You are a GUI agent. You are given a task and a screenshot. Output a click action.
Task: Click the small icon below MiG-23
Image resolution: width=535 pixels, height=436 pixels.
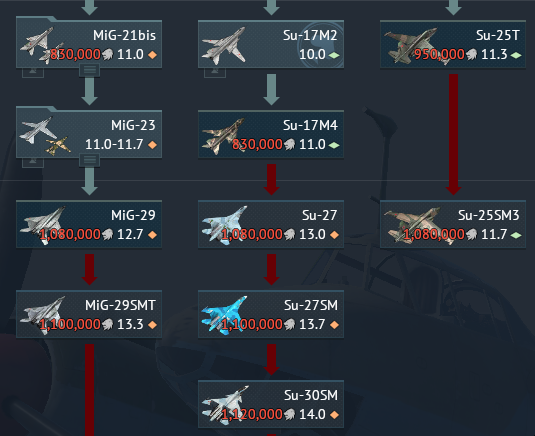(33, 162)
